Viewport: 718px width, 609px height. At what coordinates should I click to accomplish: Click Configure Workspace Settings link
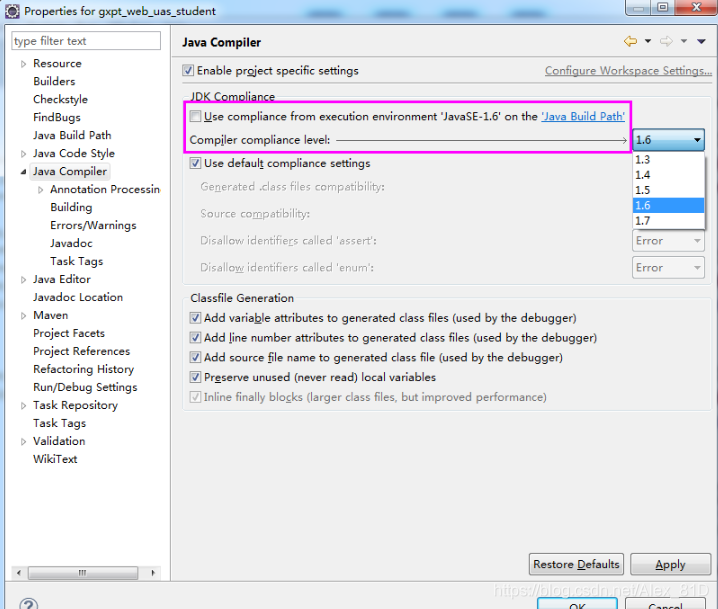click(628, 71)
